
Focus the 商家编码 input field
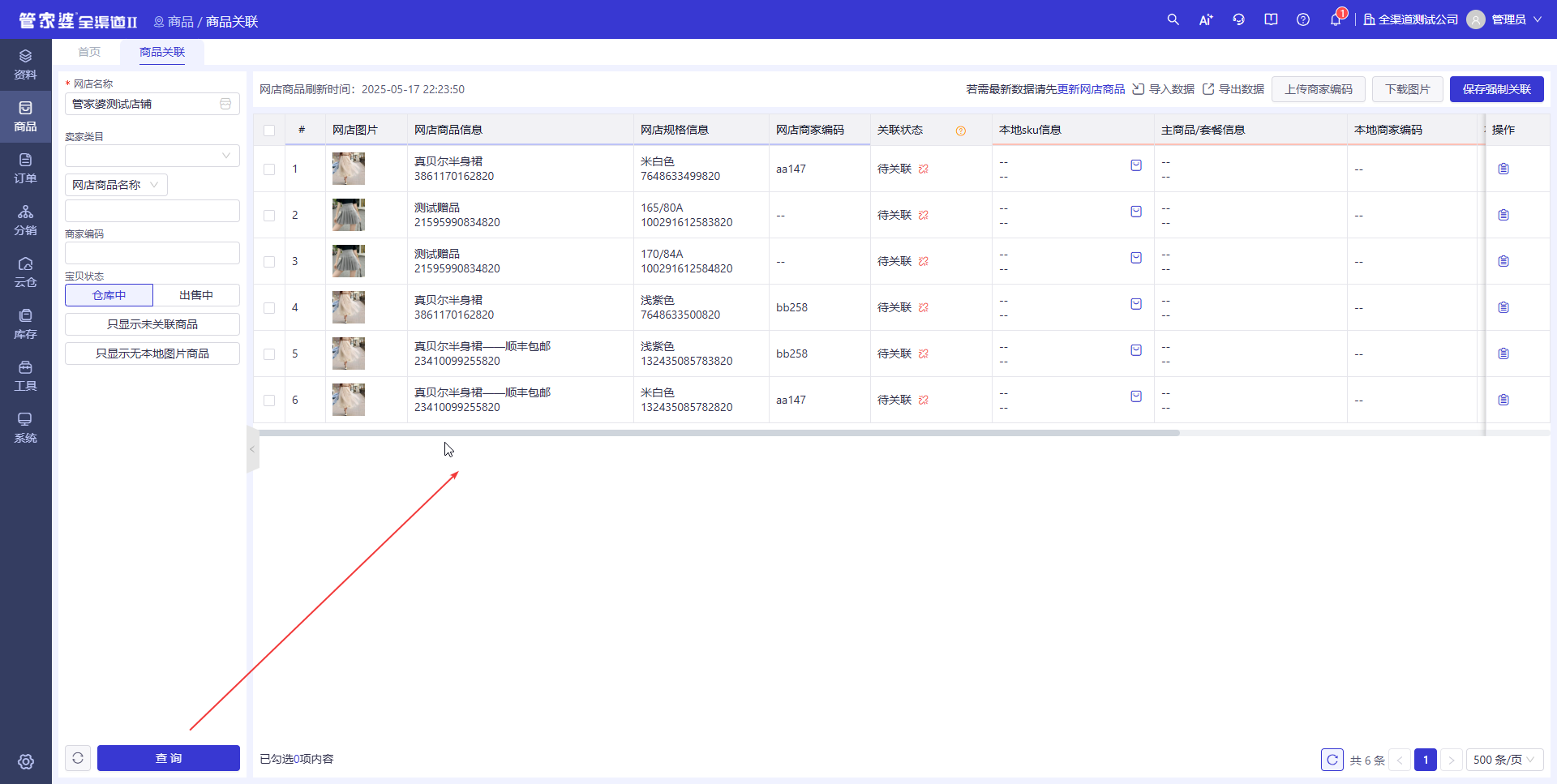tap(152, 253)
